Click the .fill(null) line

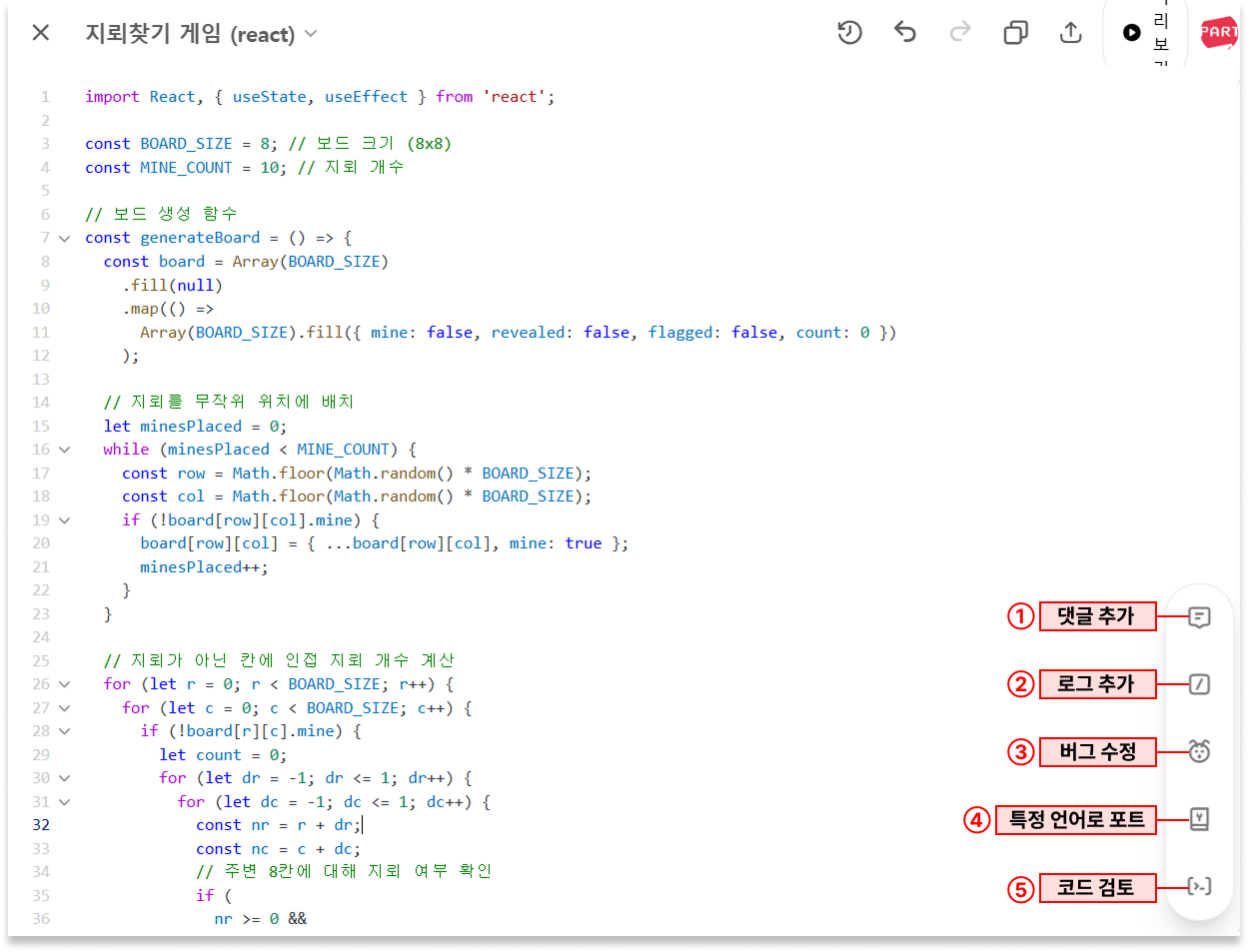pyautogui.click(x=172, y=286)
